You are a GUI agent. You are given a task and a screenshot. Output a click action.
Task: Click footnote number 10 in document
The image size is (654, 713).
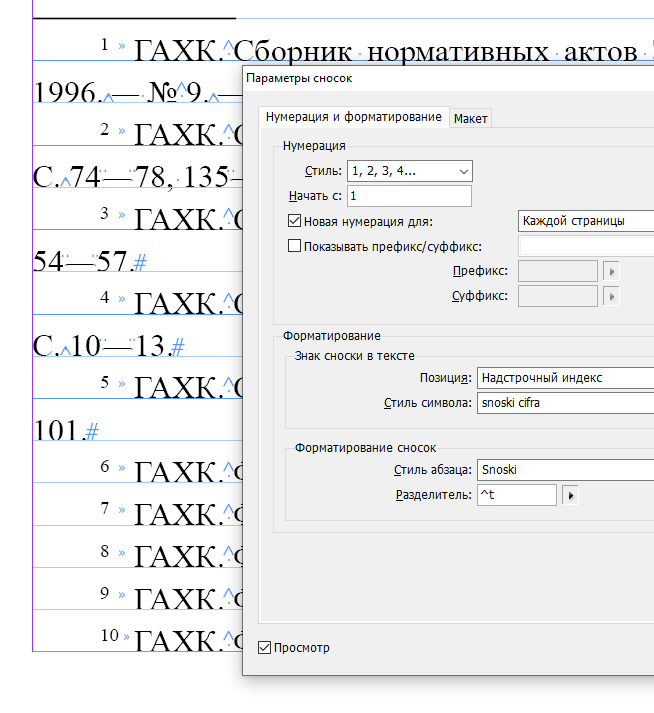coord(110,635)
